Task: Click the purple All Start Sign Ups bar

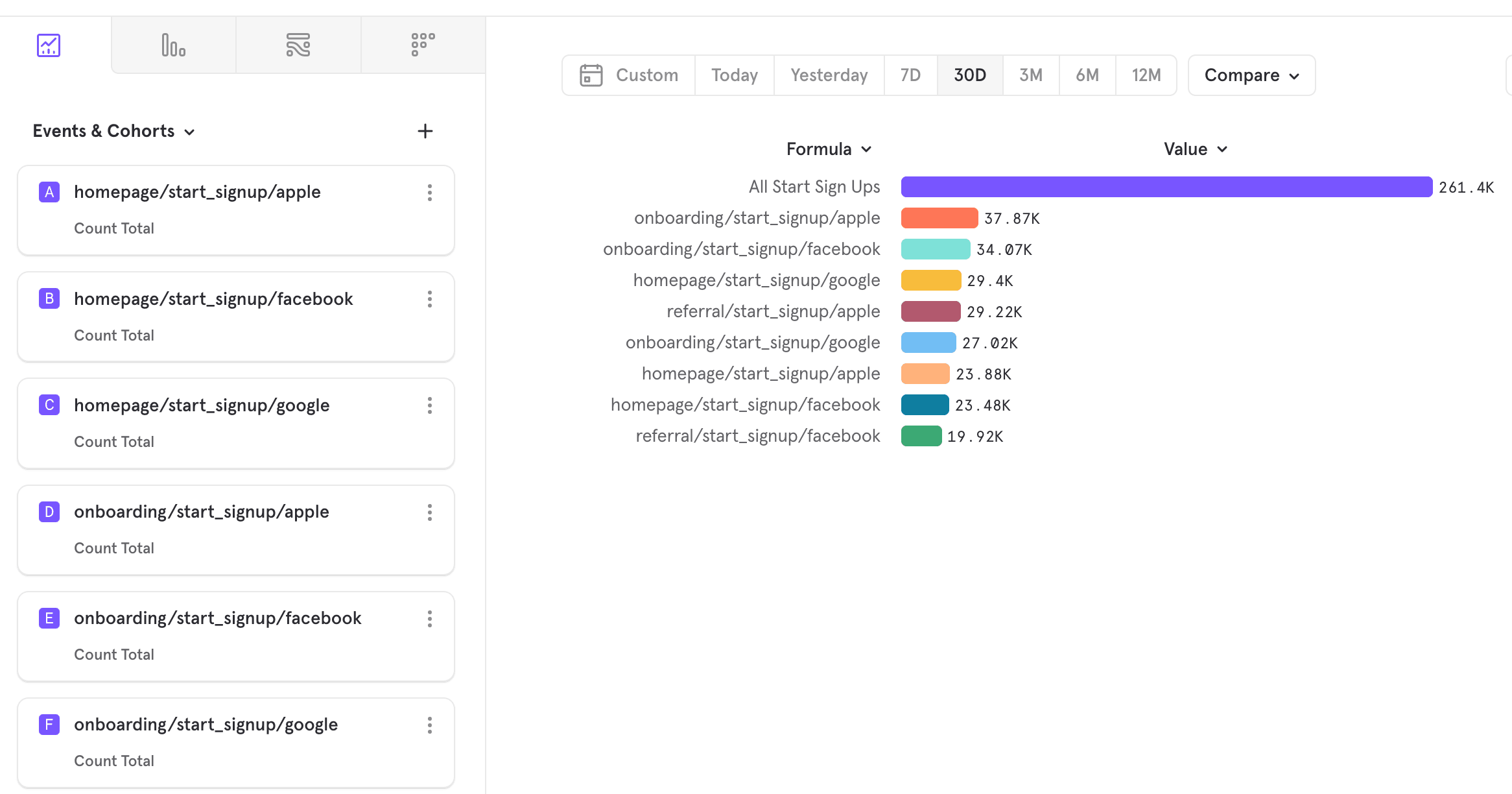Action: pyautogui.click(x=1166, y=187)
